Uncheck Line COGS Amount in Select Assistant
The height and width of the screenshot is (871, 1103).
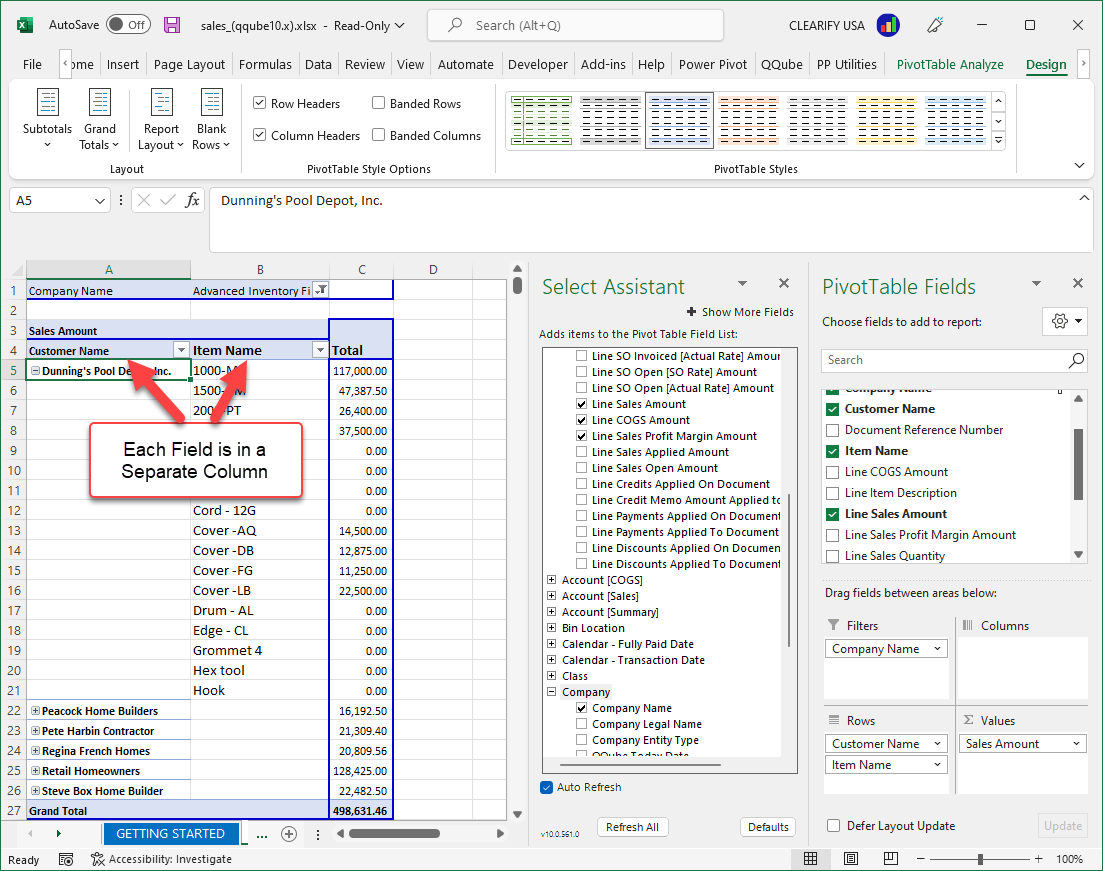[x=582, y=420]
